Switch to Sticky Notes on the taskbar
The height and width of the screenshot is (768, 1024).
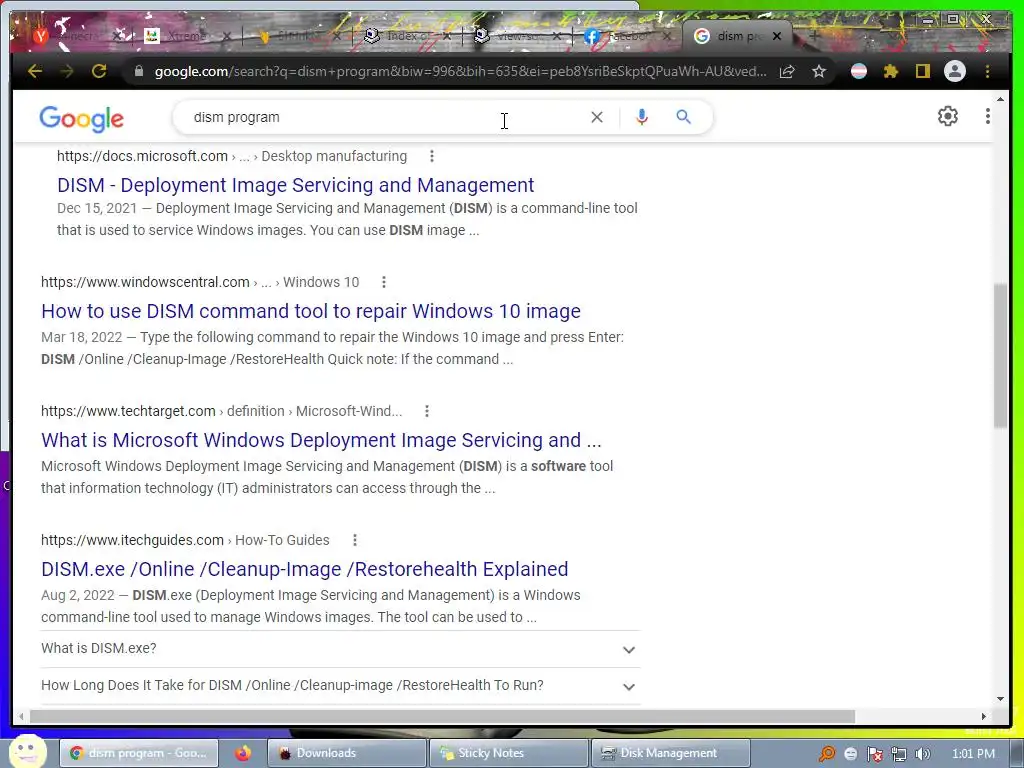(x=508, y=753)
